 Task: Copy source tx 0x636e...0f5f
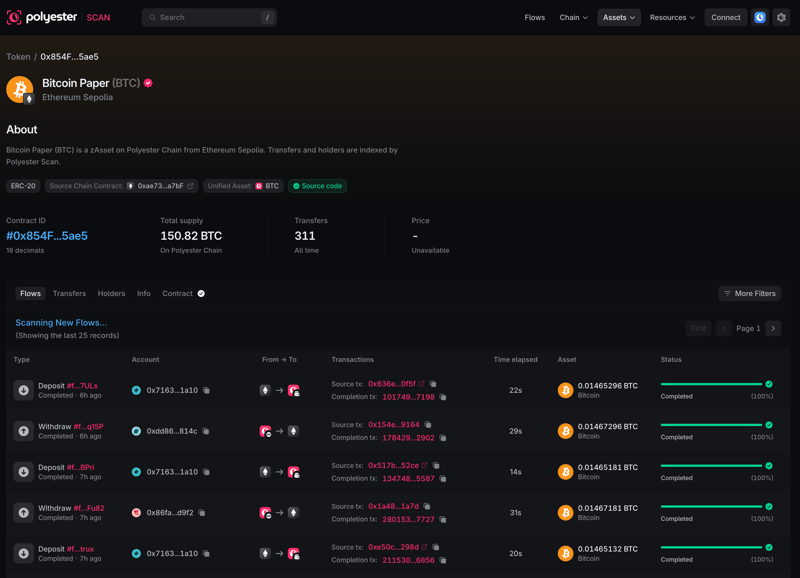[x=433, y=384]
